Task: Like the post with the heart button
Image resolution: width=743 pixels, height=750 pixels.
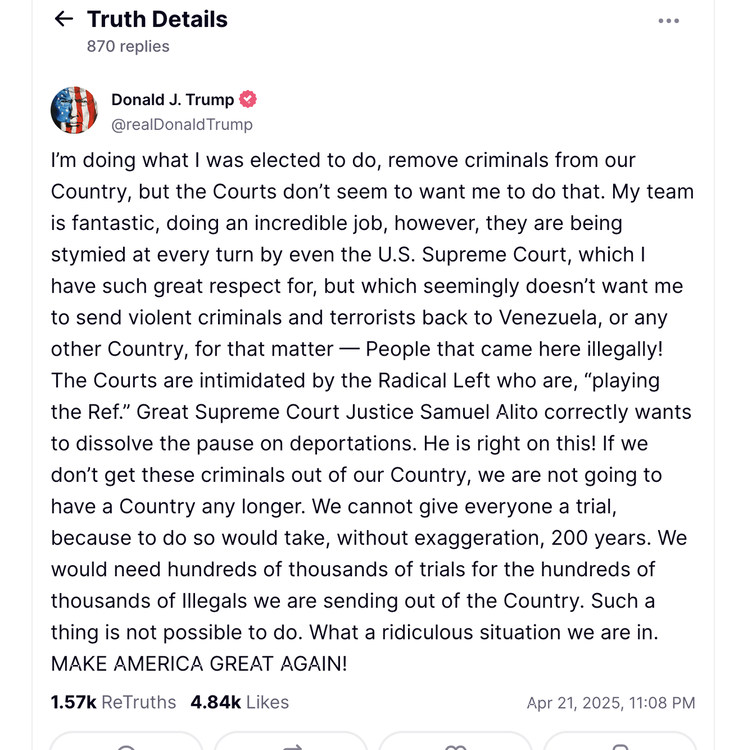Action: tap(455, 741)
